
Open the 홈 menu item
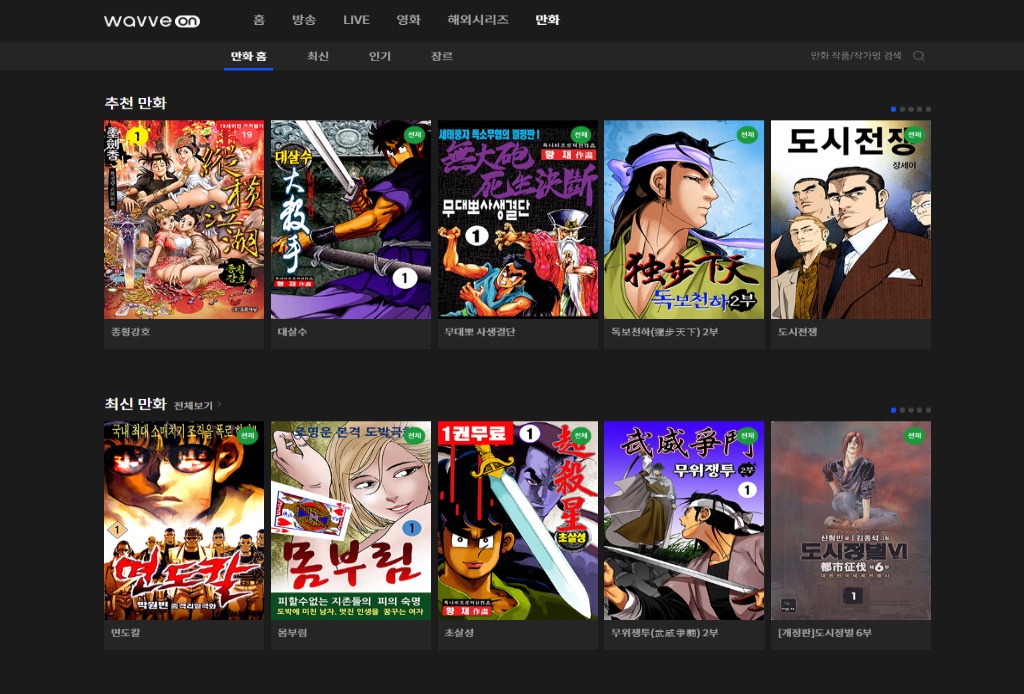259,20
